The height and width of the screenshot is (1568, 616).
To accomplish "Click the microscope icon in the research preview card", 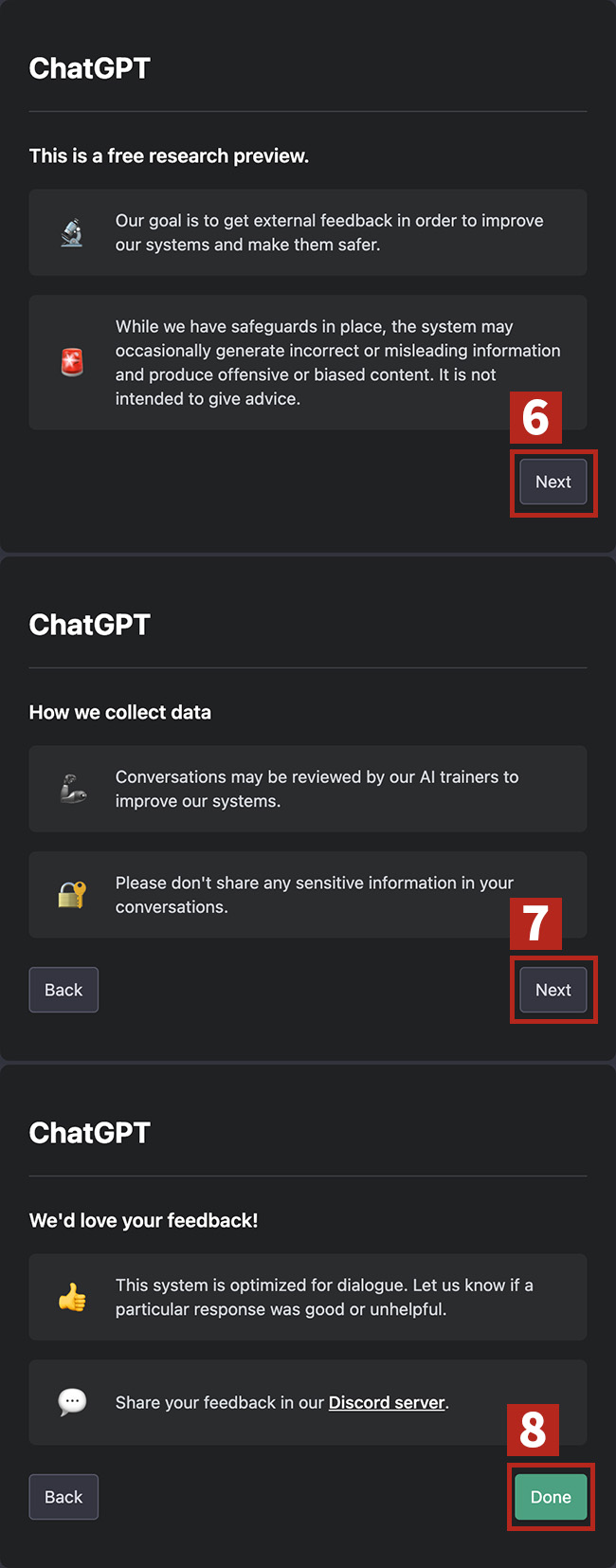I will point(72,232).
